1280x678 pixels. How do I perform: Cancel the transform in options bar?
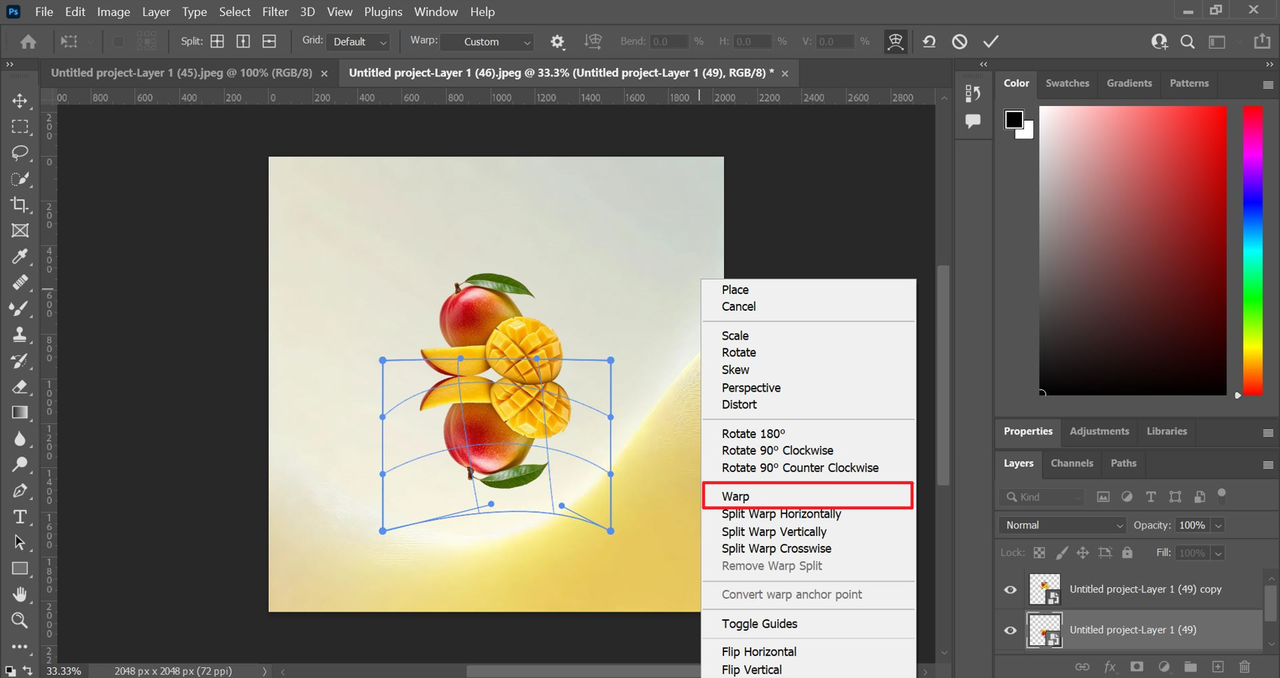[x=959, y=42]
